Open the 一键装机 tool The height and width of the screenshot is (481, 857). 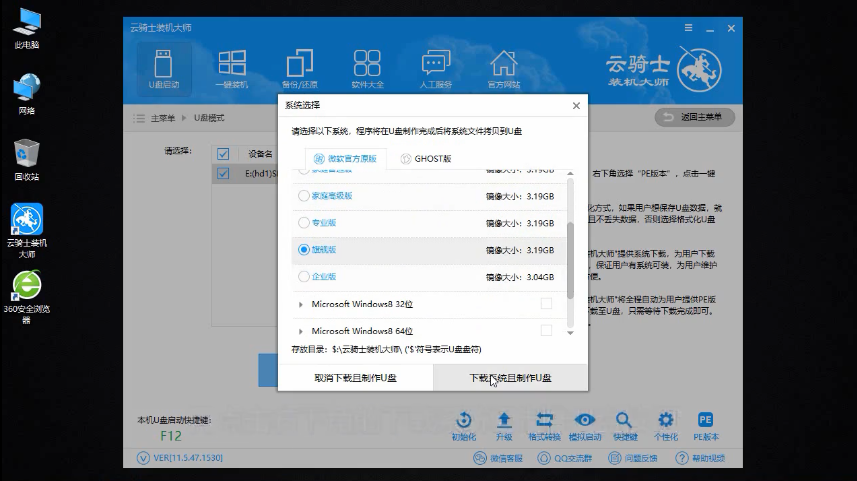(x=232, y=69)
